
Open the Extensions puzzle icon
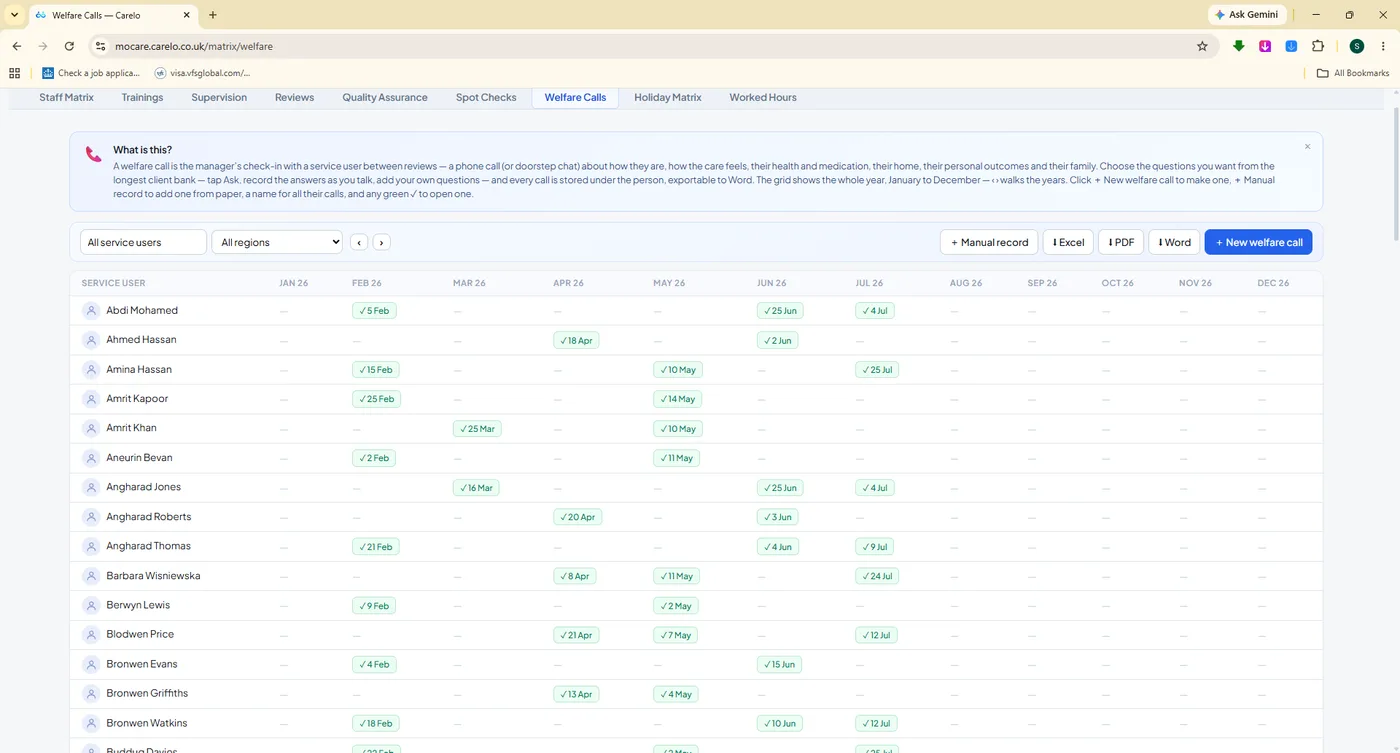pyautogui.click(x=1317, y=46)
